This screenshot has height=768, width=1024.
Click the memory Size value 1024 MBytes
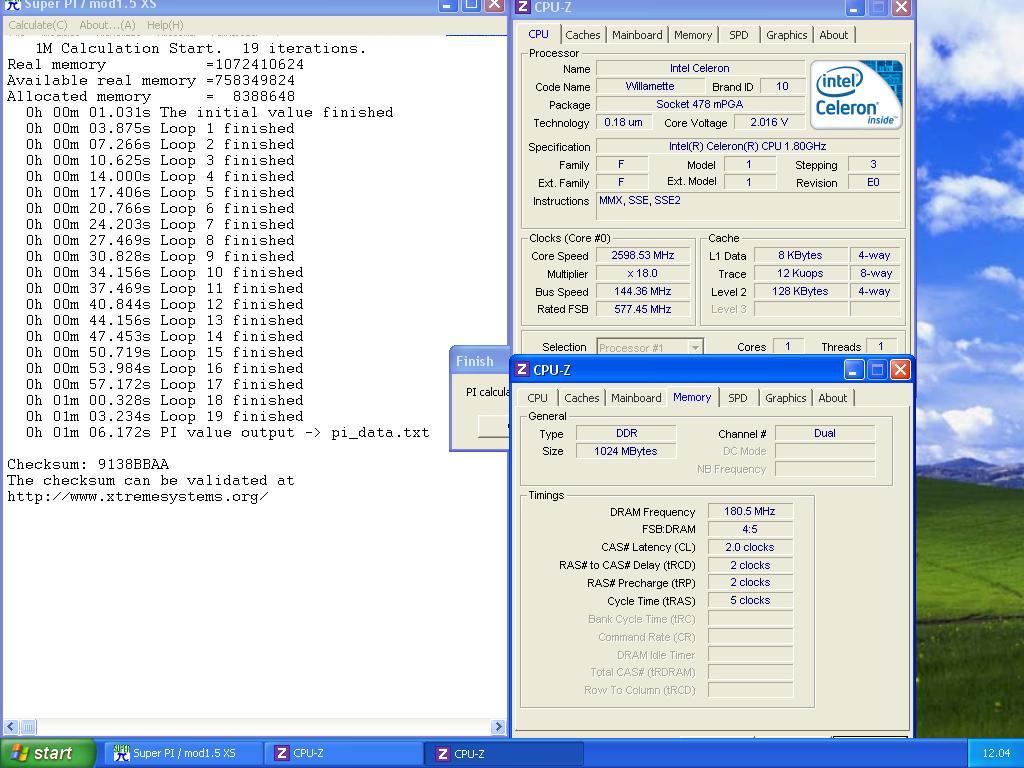(626, 451)
